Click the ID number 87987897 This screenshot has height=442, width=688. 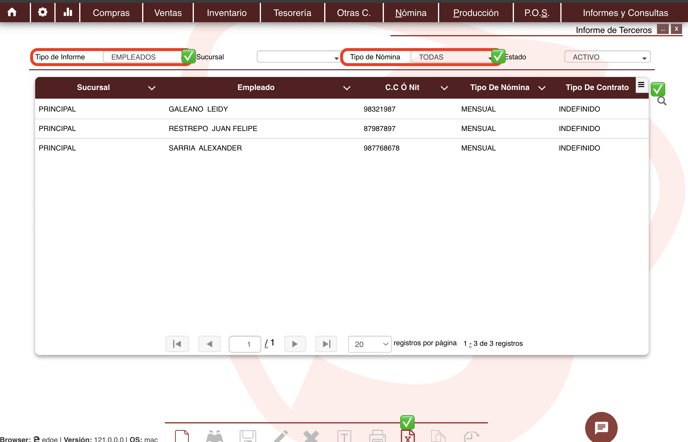point(379,129)
